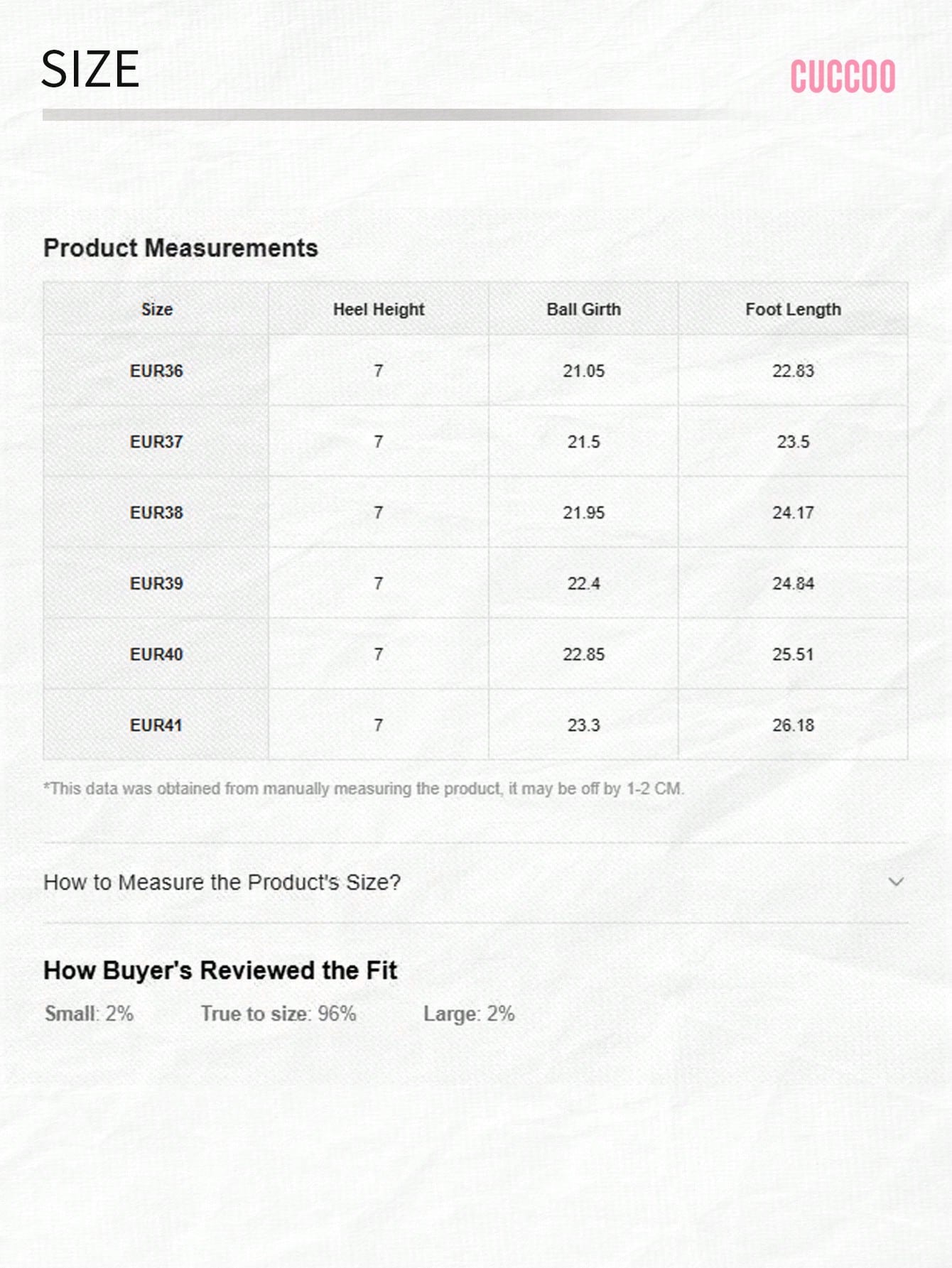952x1268 pixels.
Task: Click the Product Measurements heading
Action: 180,248
